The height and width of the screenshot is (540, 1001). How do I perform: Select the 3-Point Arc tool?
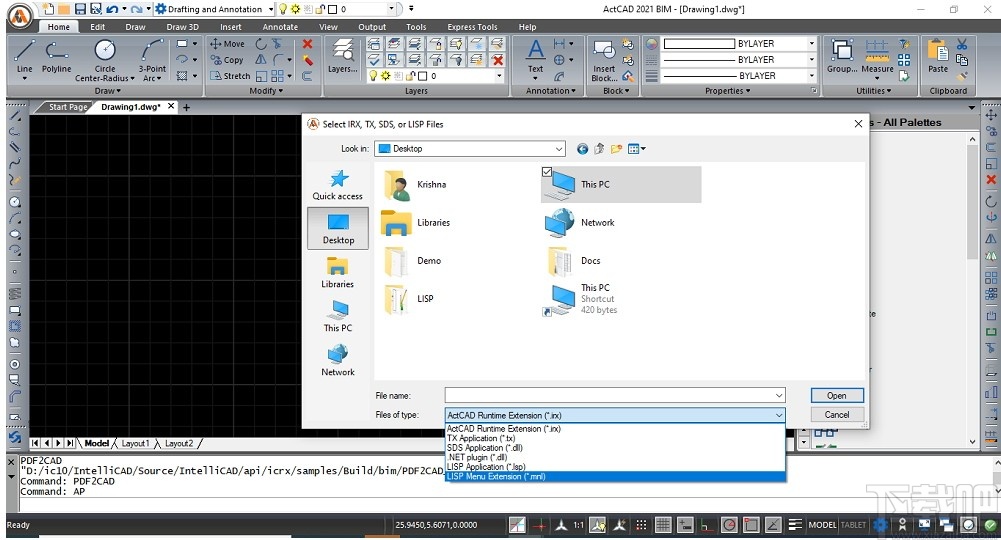click(152, 59)
